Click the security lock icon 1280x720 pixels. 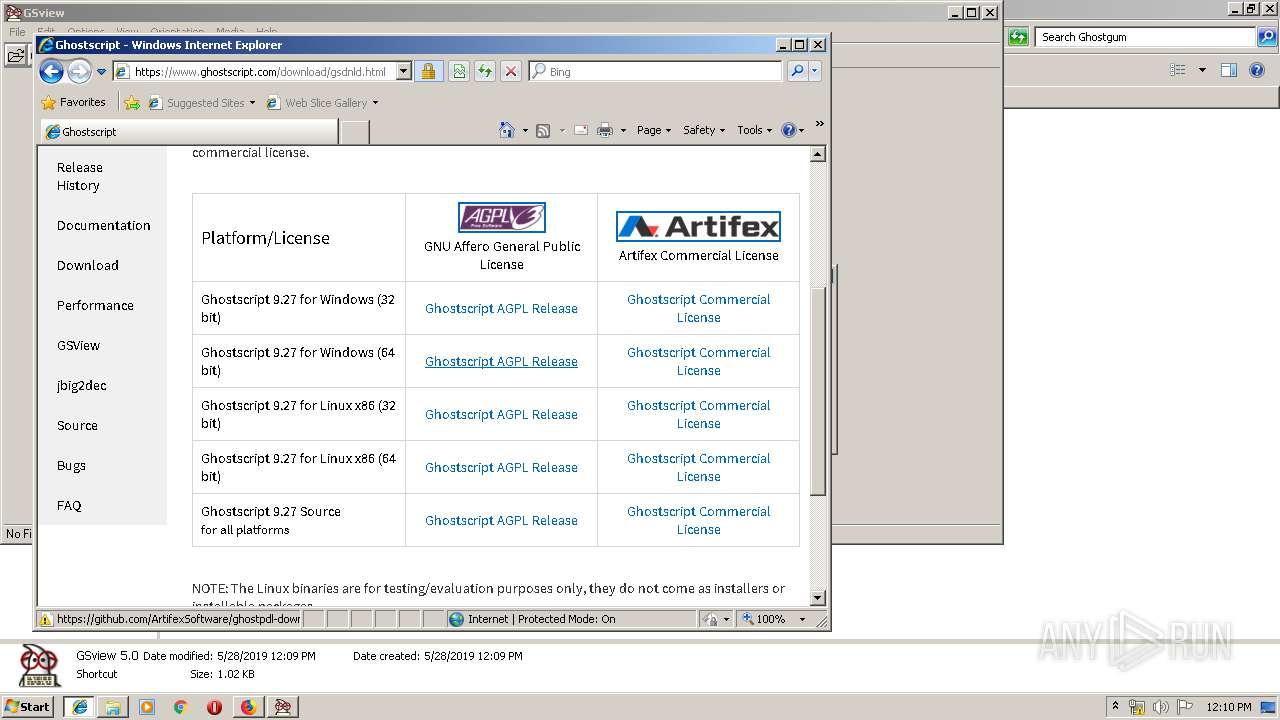coord(428,72)
